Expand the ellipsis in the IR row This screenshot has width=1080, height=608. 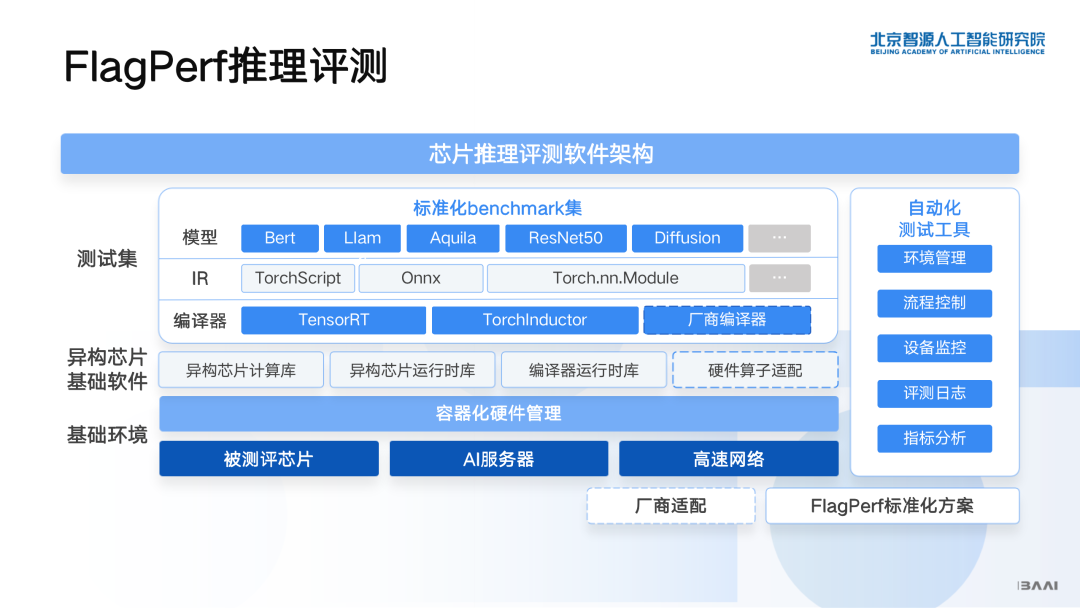780,278
